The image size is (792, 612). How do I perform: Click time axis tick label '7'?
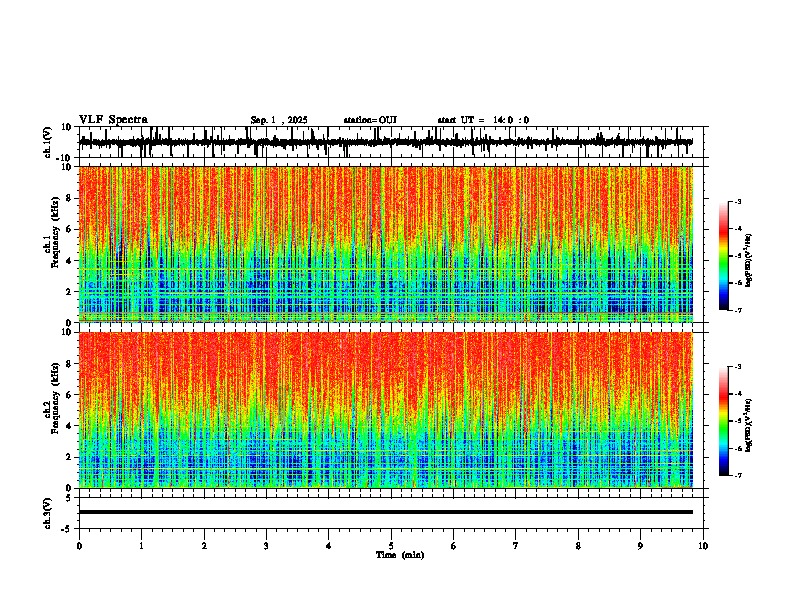[x=516, y=546]
